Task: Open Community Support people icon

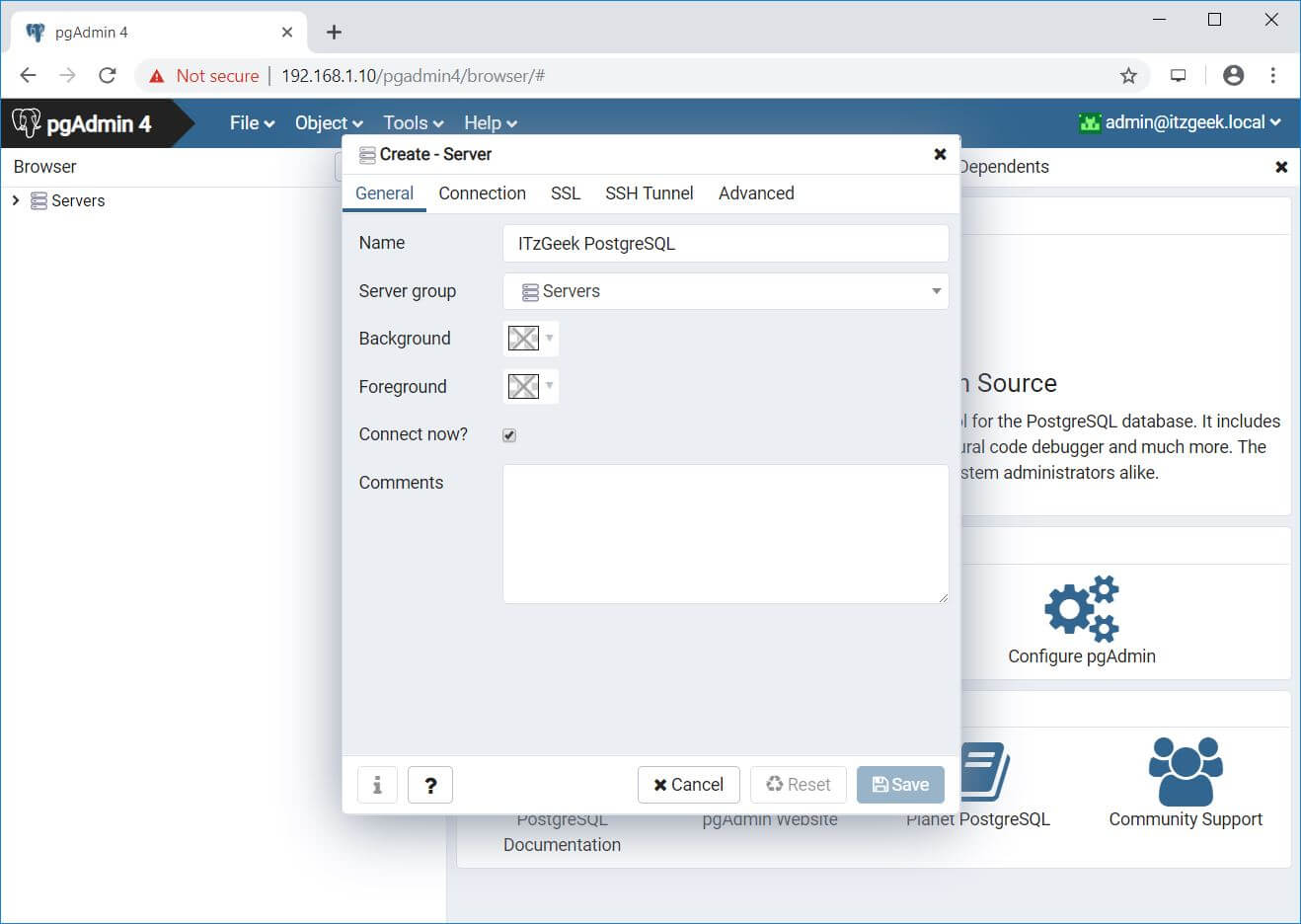Action: pyautogui.click(x=1185, y=771)
